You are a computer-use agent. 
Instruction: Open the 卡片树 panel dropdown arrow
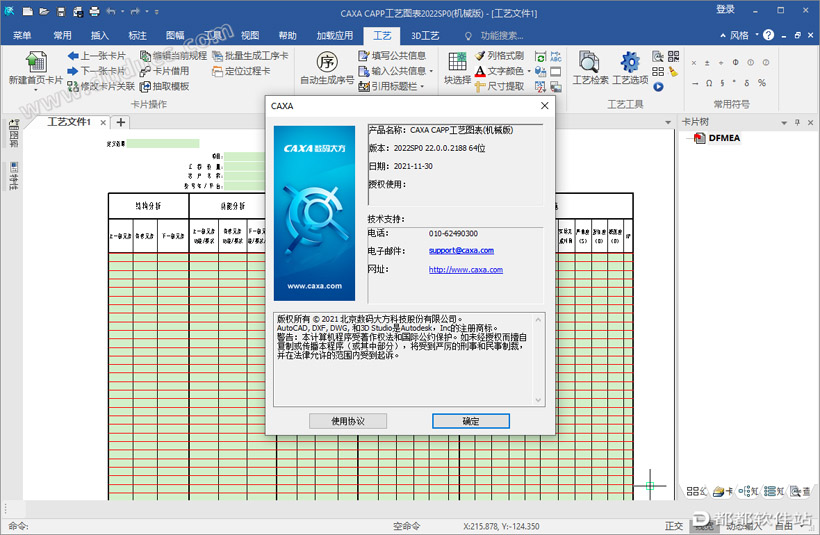tap(784, 122)
